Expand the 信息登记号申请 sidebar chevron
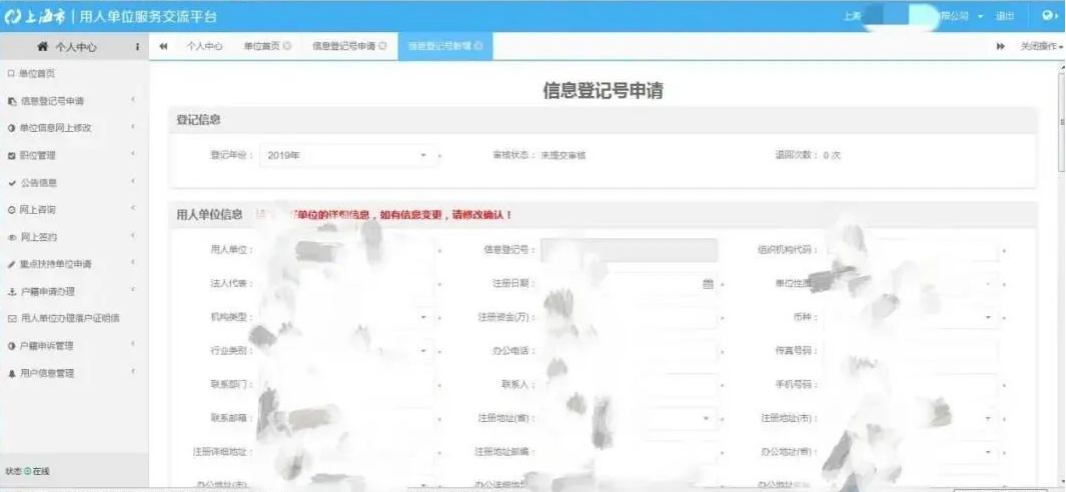 (133, 101)
